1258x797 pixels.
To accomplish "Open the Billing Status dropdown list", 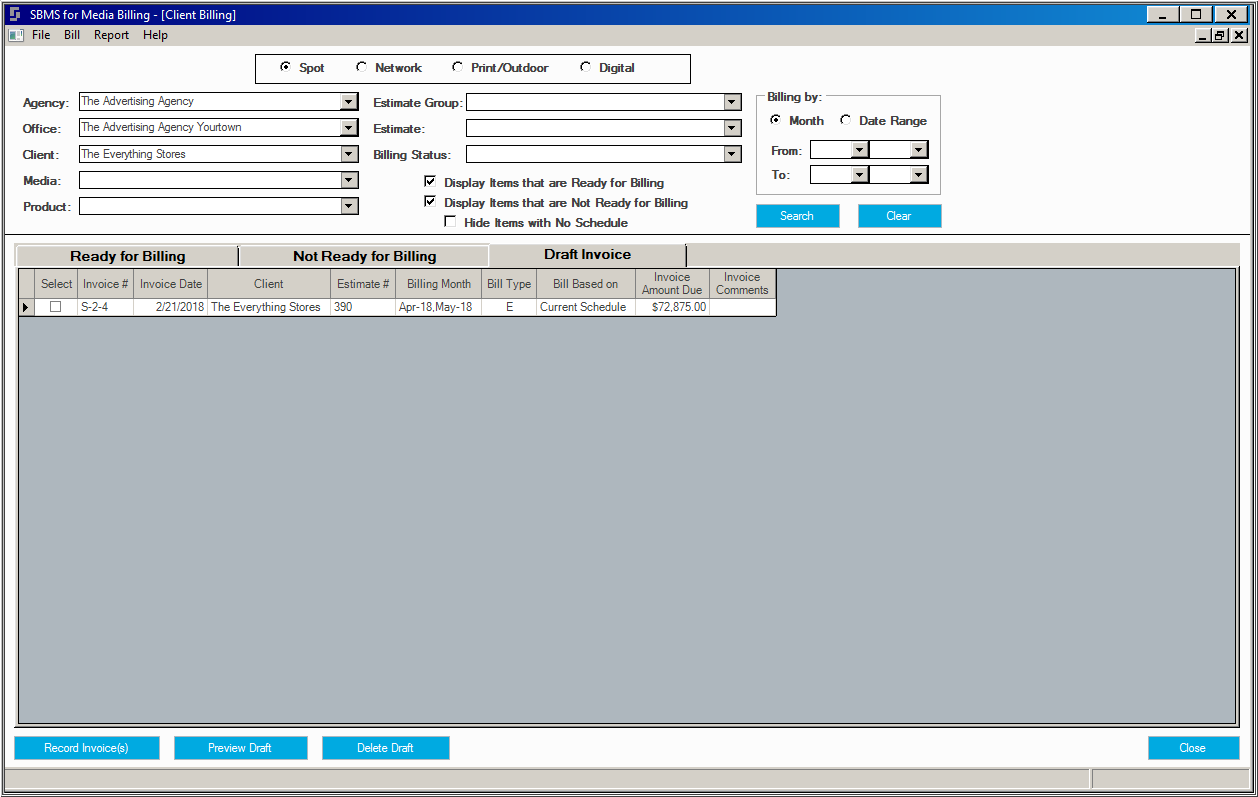I will click(x=732, y=154).
